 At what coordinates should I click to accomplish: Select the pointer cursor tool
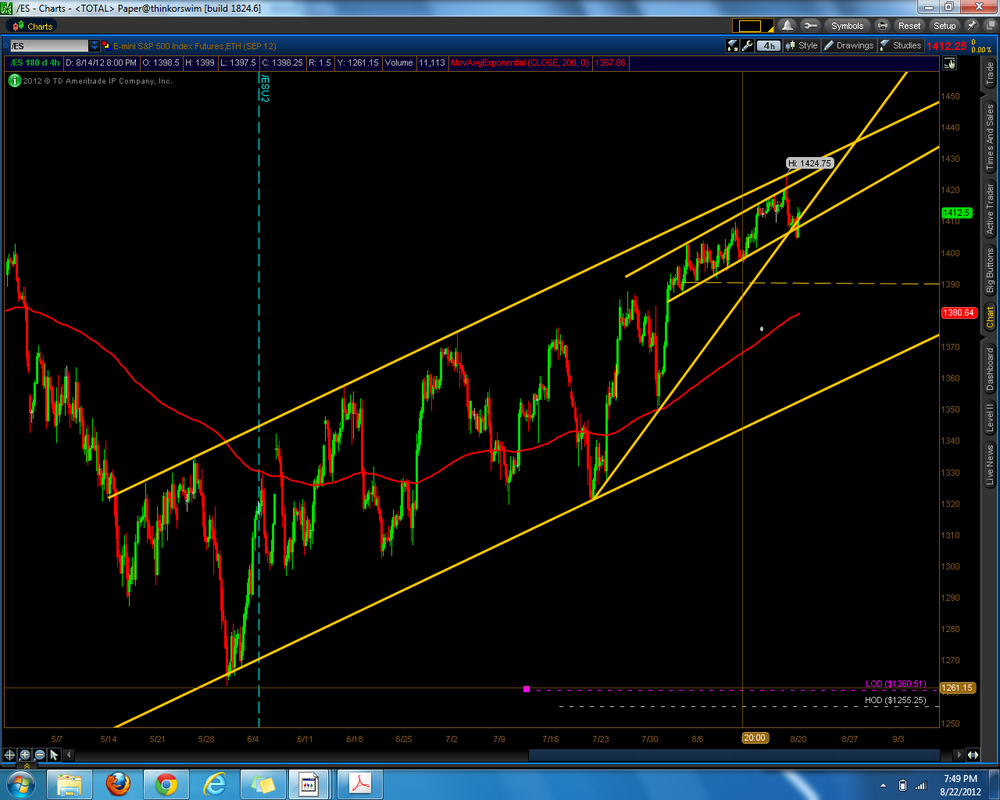coord(54,755)
